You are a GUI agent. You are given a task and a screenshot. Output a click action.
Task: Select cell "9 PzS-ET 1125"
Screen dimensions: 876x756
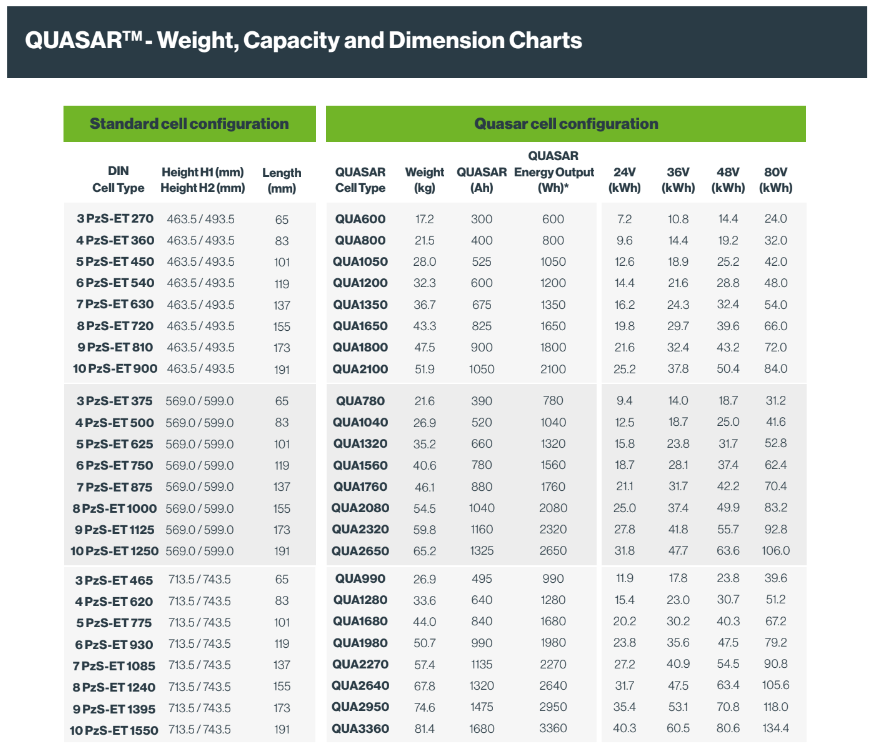click(115, 530)
